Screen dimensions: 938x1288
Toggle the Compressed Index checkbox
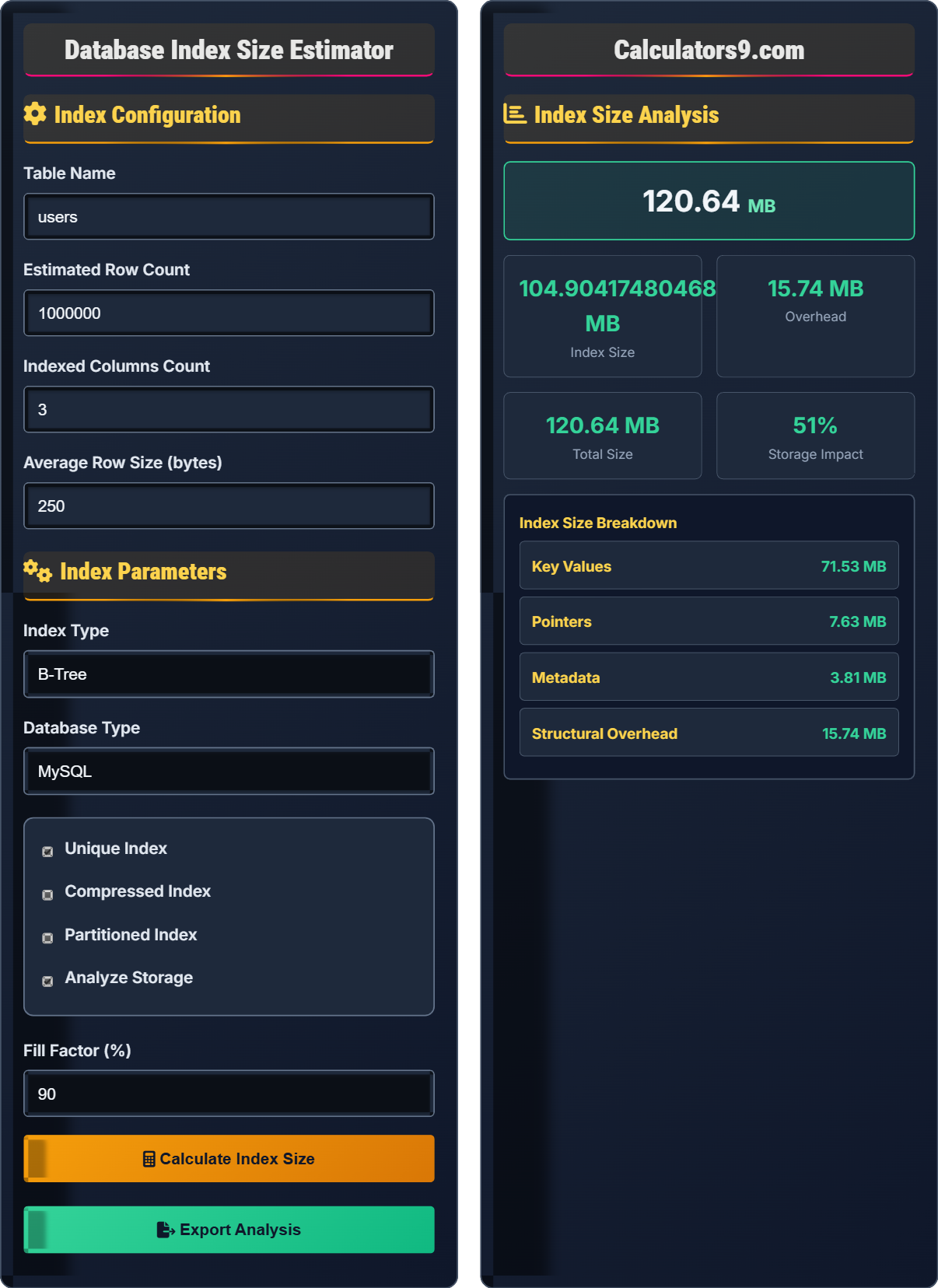(47, 894)
